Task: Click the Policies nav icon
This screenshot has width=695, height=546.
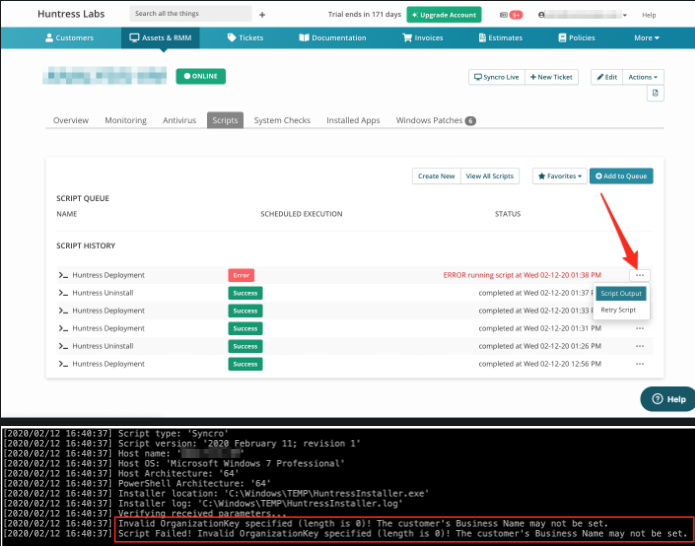Action: pyautogui.click(x=562, y=38)
